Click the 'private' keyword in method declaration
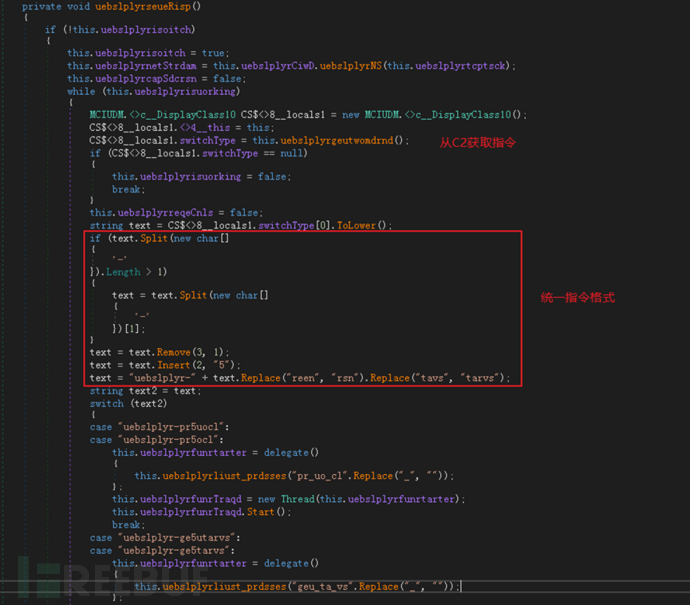 (x=41, y=7)
